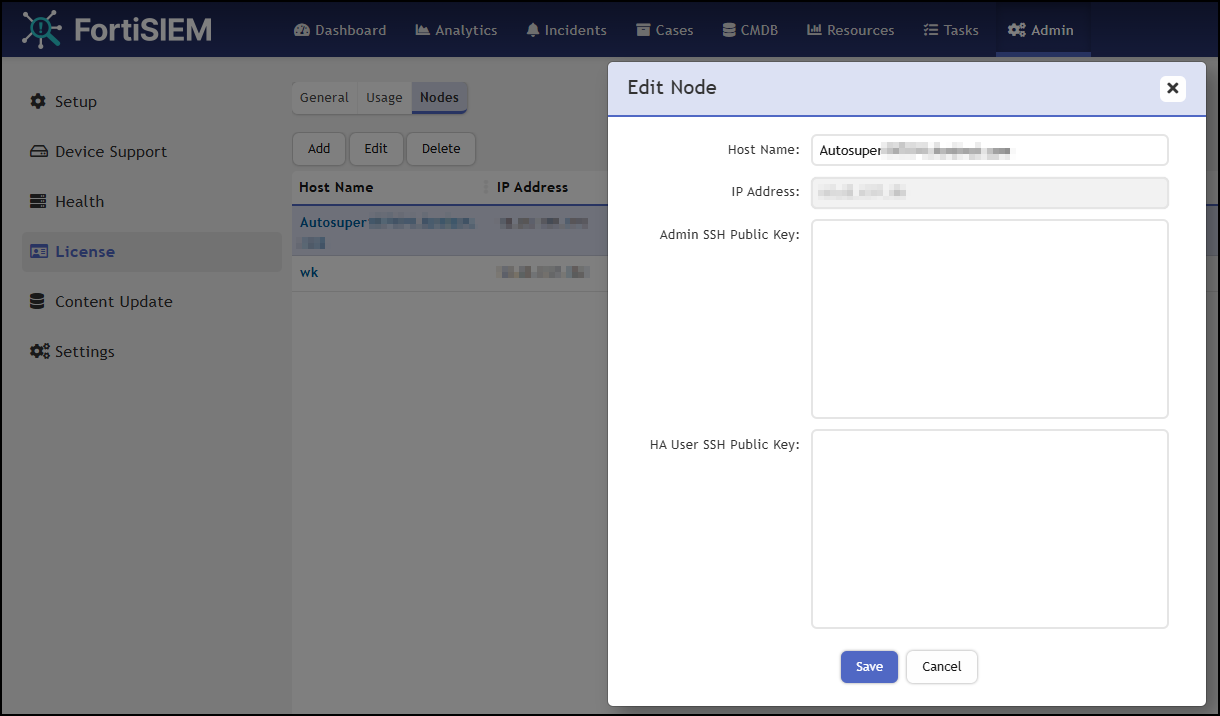Open the Admin gears menu
1220x716 pixels.
point(1041,30)
